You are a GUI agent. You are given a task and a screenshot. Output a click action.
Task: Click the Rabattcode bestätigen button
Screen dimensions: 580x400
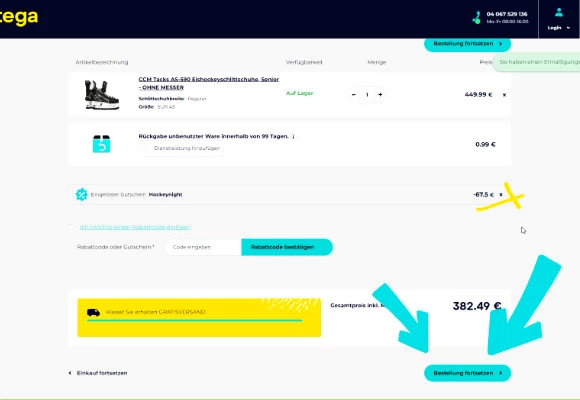[x=287, y=247]
